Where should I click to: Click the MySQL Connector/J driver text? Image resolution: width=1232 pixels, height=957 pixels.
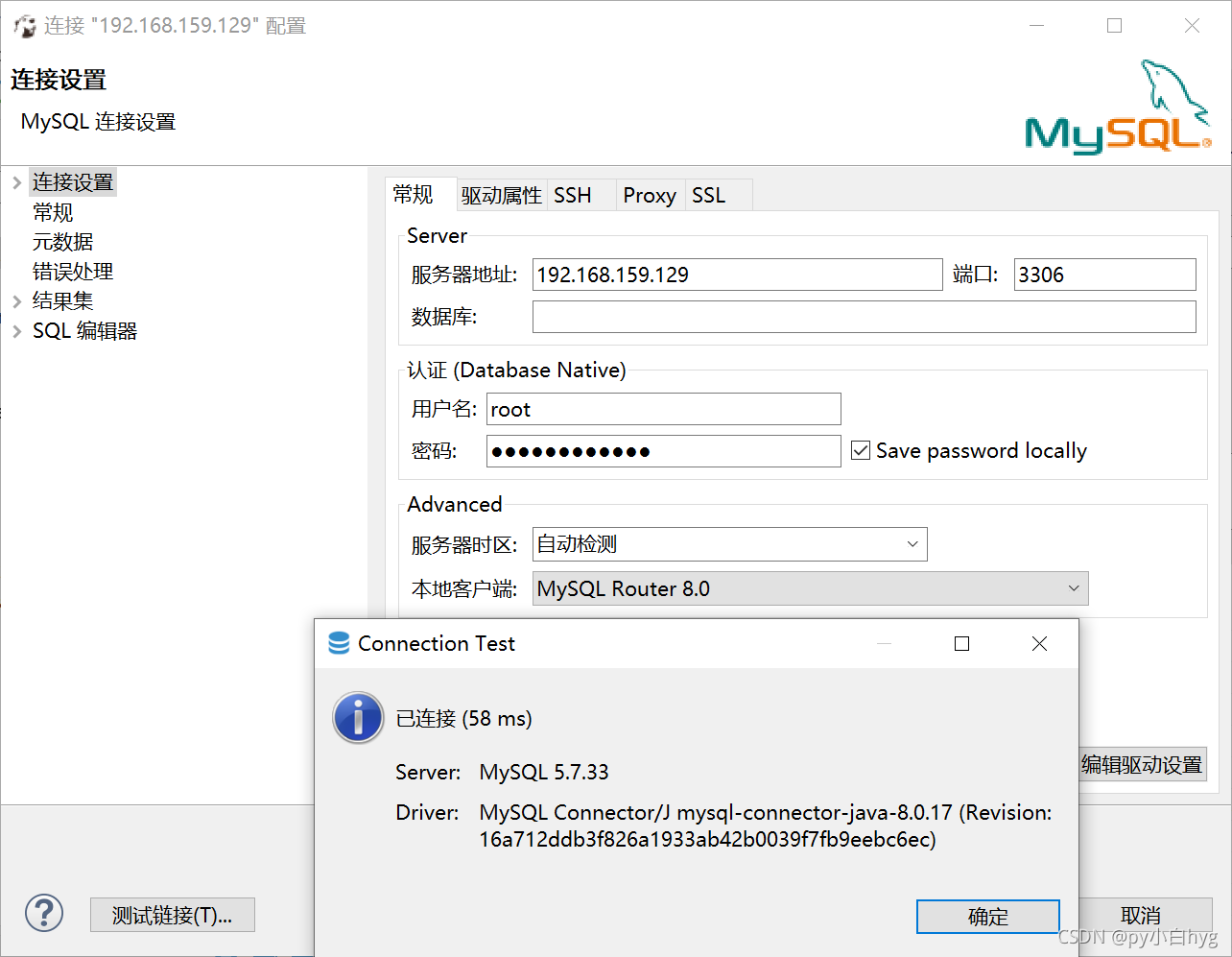tap(766, 825)
